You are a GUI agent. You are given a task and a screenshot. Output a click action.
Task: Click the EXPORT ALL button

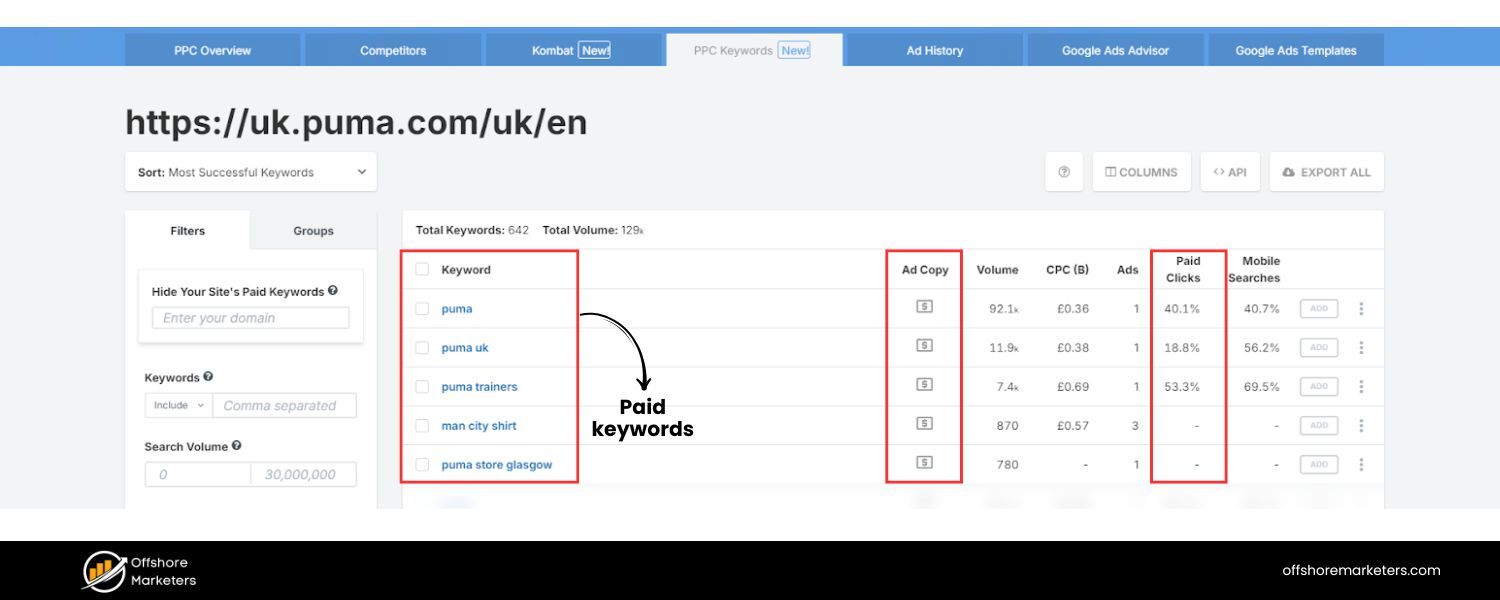(x=1327, y=171)
